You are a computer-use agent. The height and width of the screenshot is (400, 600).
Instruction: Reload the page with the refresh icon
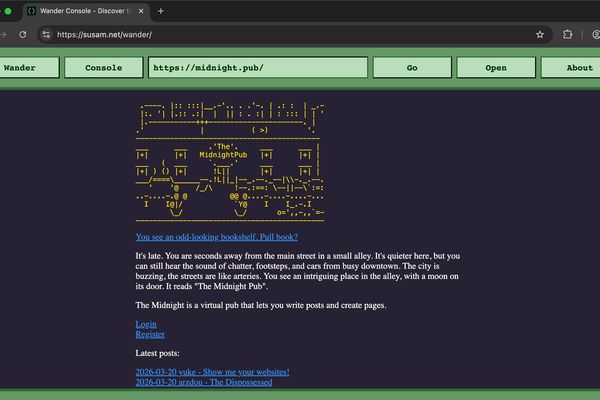(23, 34)
